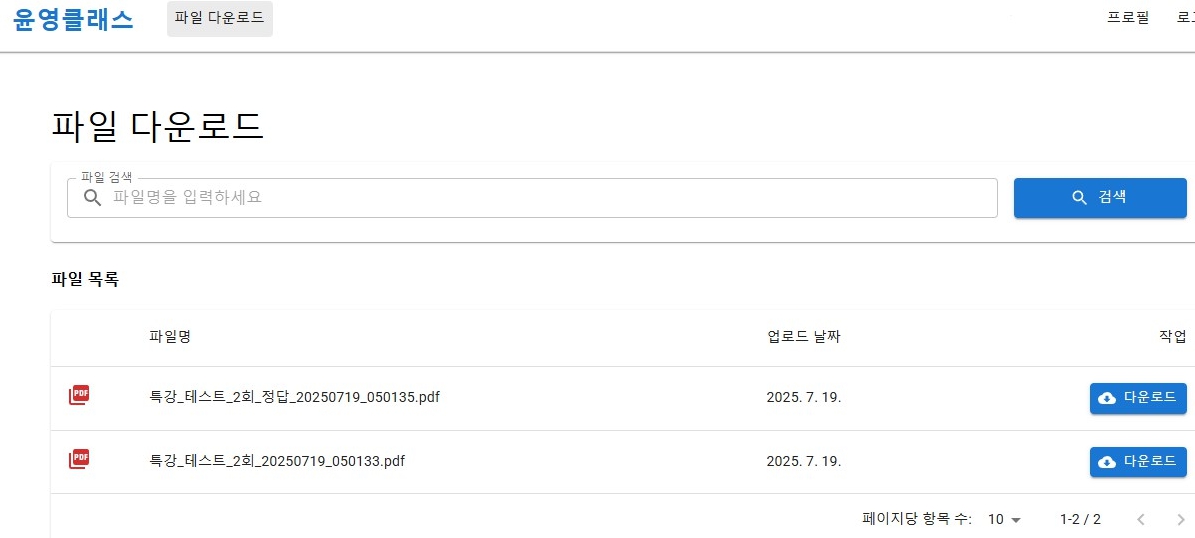Download the 특강_테스트_2회_20250719_050133.pdf file
Screen dimensions: 1195x538
(x=1137, y=462)
